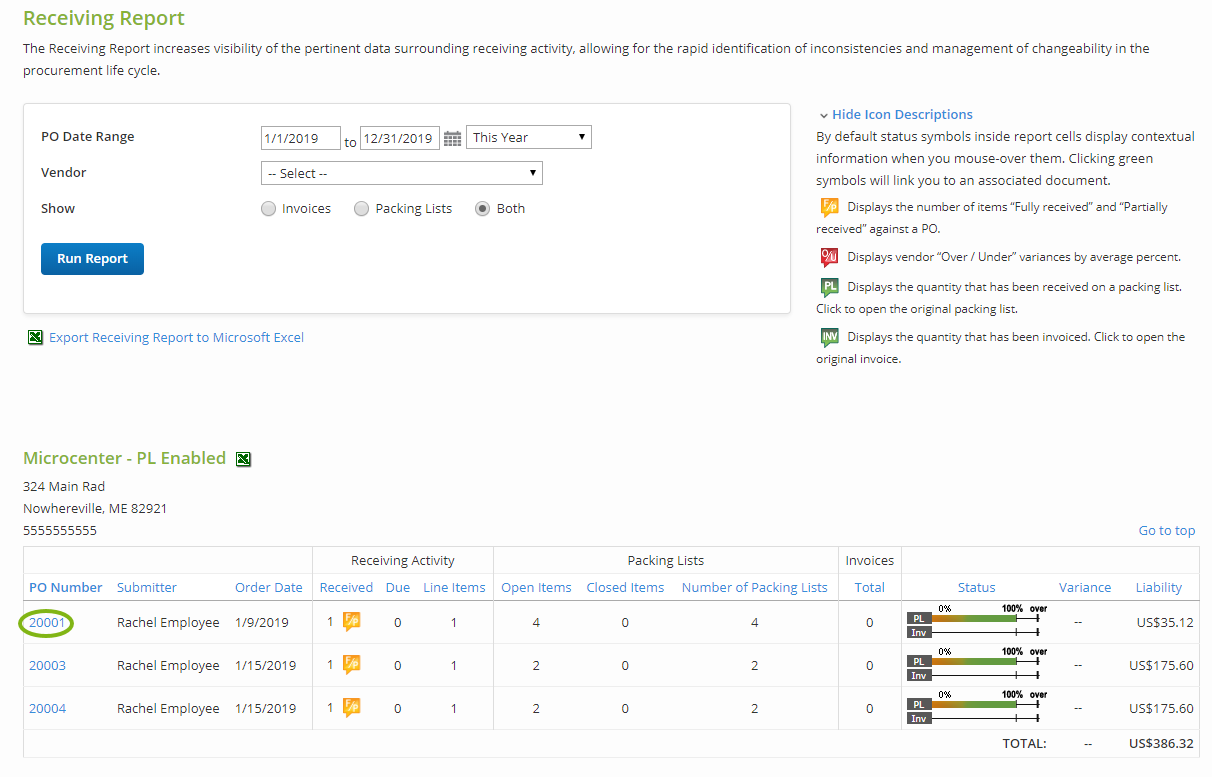The image size is (1212, 777).
Task: Sort by Order Date column header
Action: point(269,588)
